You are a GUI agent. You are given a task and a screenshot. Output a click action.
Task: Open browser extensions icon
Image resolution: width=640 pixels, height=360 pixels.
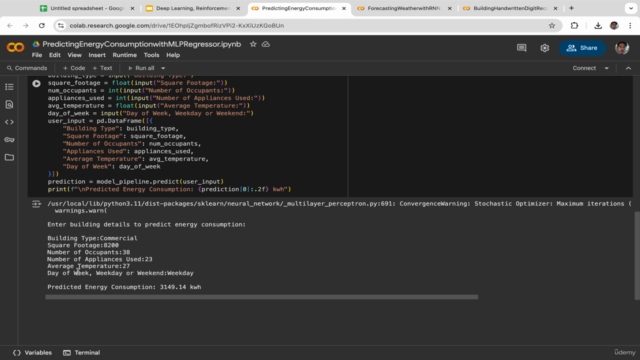(574, 25)
